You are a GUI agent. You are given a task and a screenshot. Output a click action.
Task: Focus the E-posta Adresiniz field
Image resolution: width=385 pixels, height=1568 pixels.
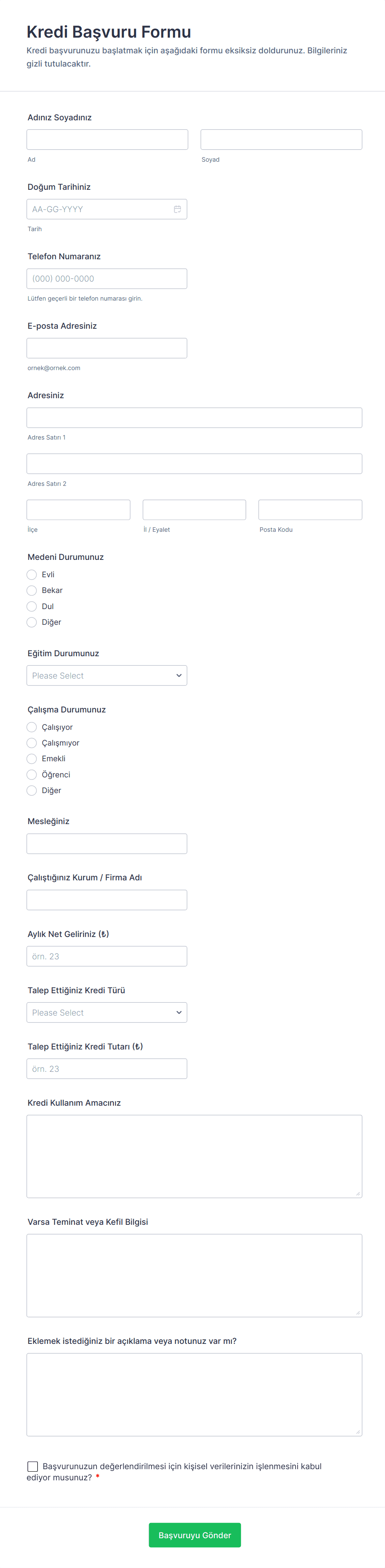(107, 348)
